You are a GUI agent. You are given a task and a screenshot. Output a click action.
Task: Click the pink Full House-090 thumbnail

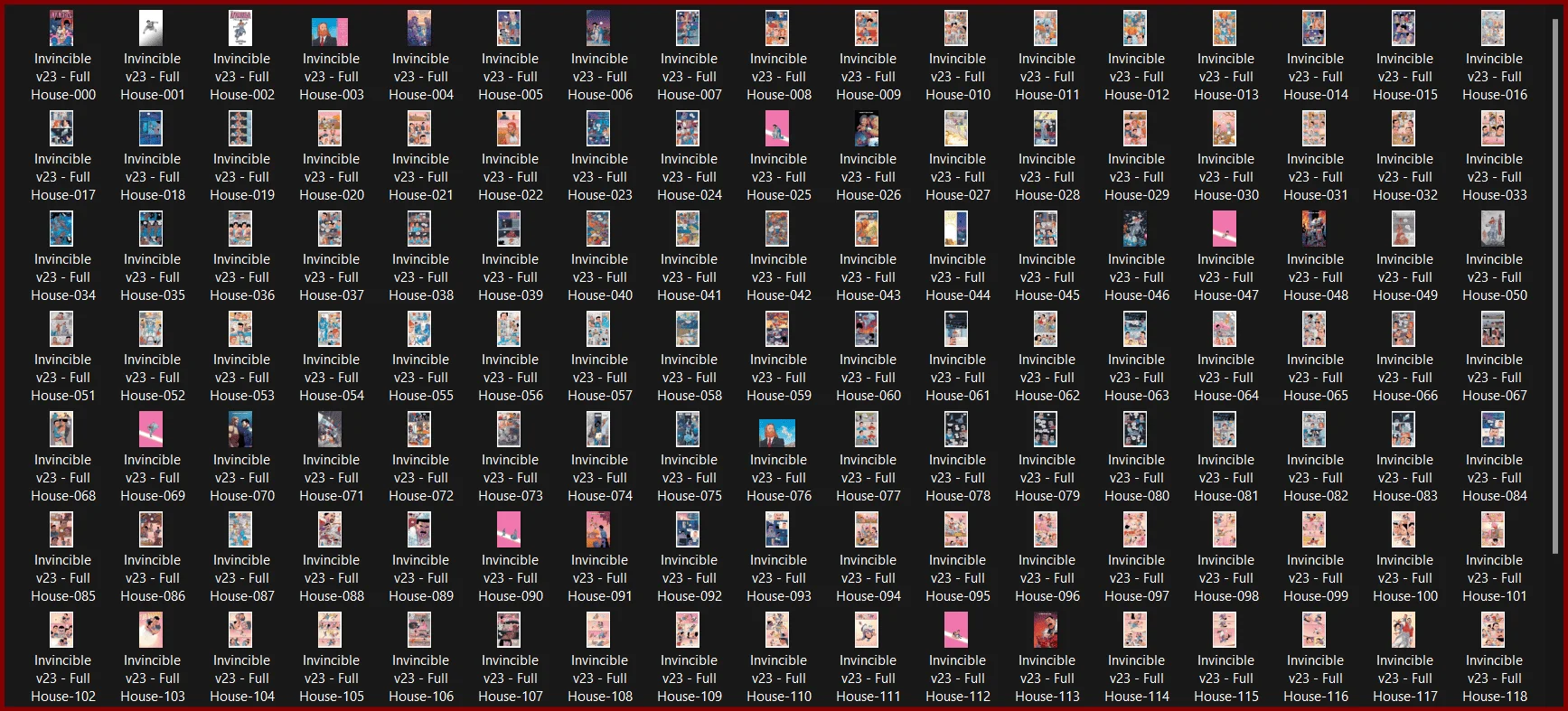(509, 530)
